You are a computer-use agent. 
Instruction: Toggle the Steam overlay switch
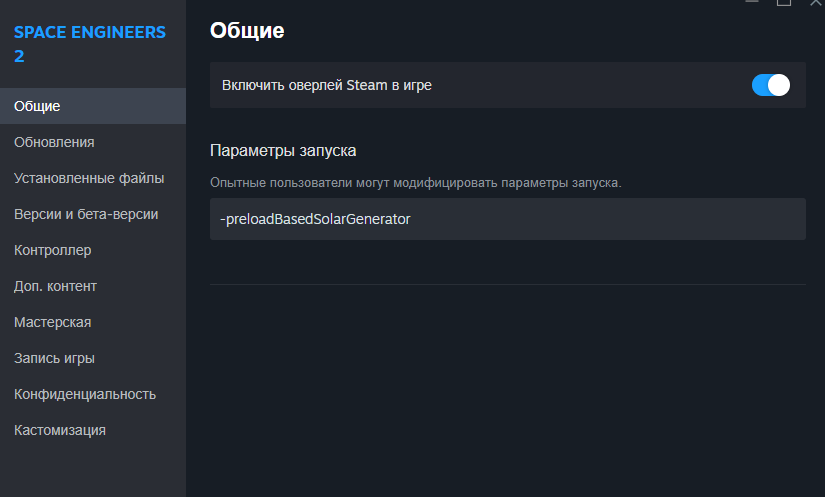point(770,85)
